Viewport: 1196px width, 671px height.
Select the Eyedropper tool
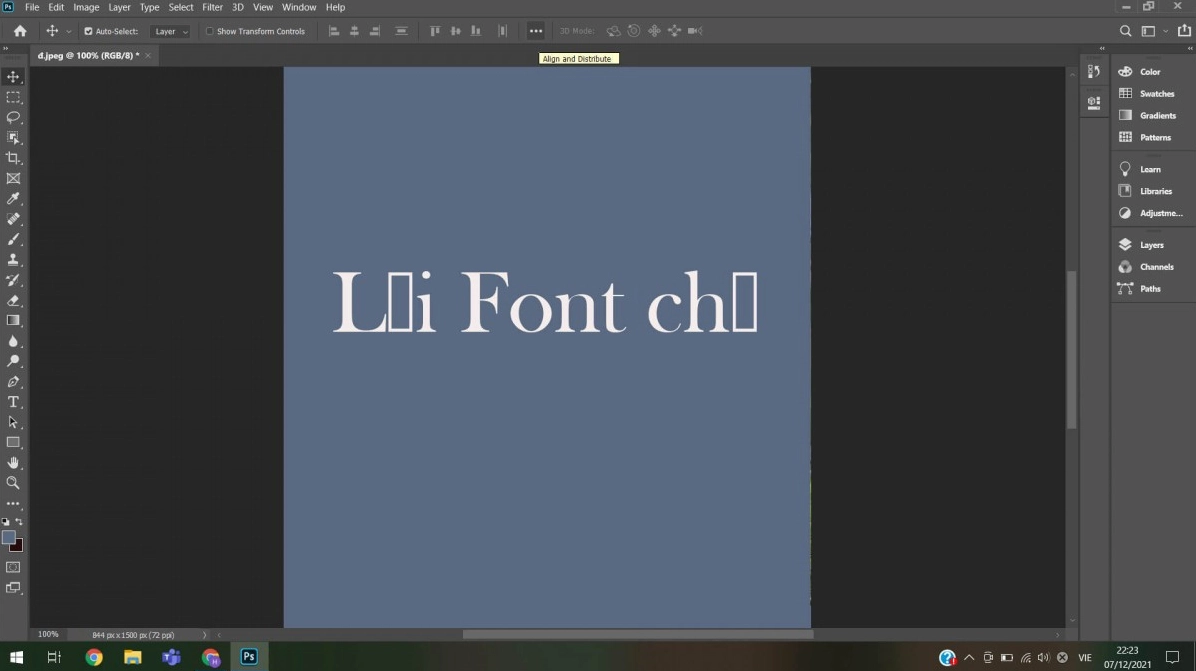[x=13, y=199]
